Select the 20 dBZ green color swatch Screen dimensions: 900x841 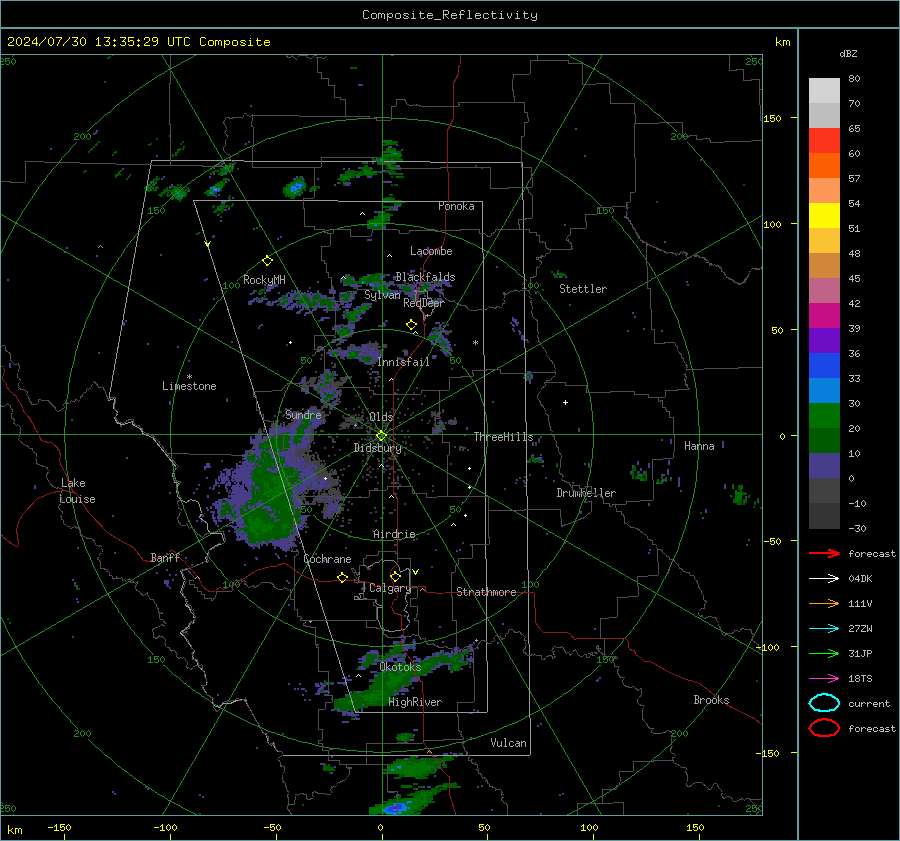pyautogui.click(x=824, y=415)
